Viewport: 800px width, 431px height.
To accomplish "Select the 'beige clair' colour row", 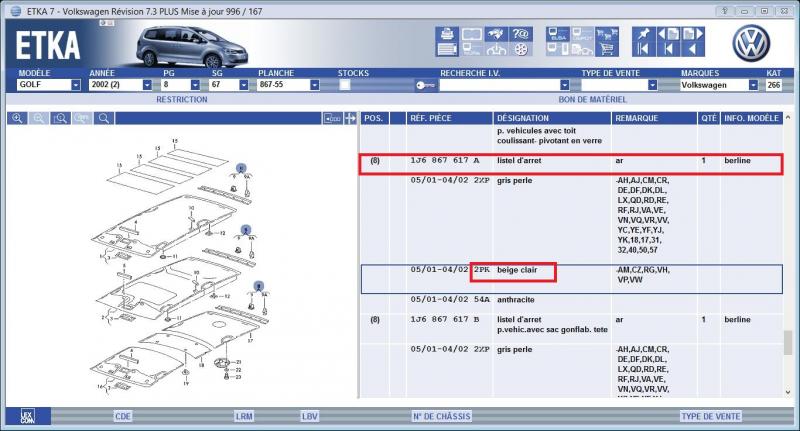I will click(x=571, y=279).
